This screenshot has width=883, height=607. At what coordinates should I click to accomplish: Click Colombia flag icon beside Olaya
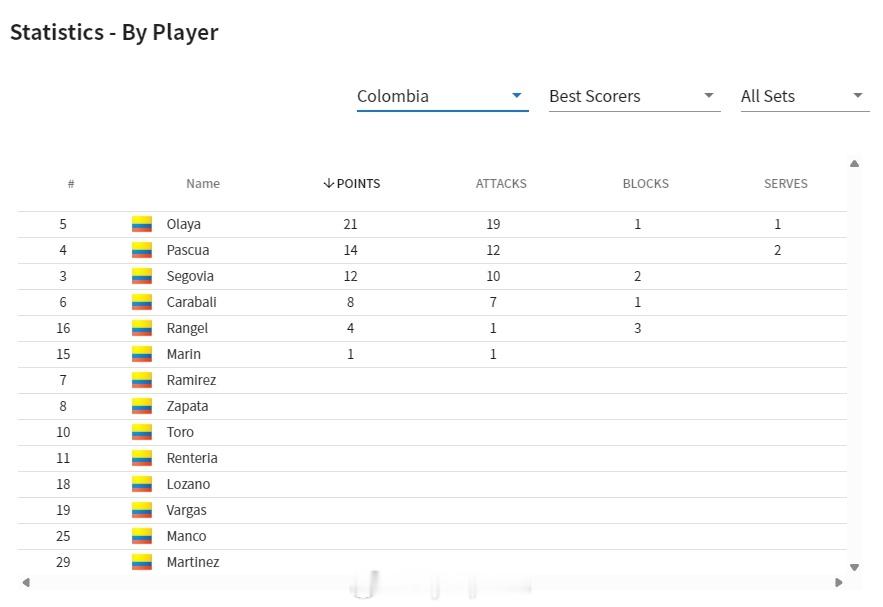click(142, 224)
